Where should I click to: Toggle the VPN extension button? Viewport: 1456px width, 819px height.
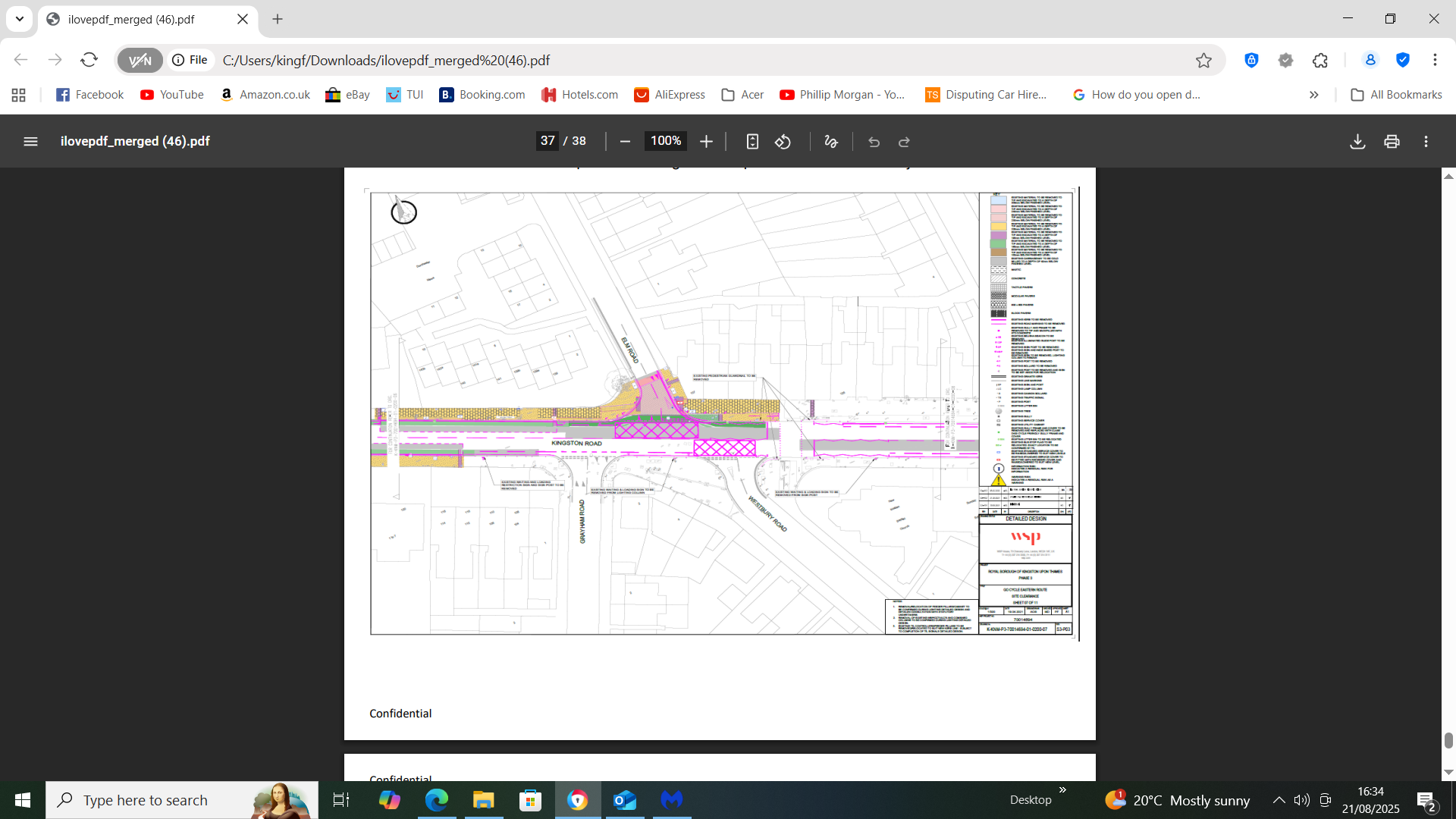tap(140, 61)
